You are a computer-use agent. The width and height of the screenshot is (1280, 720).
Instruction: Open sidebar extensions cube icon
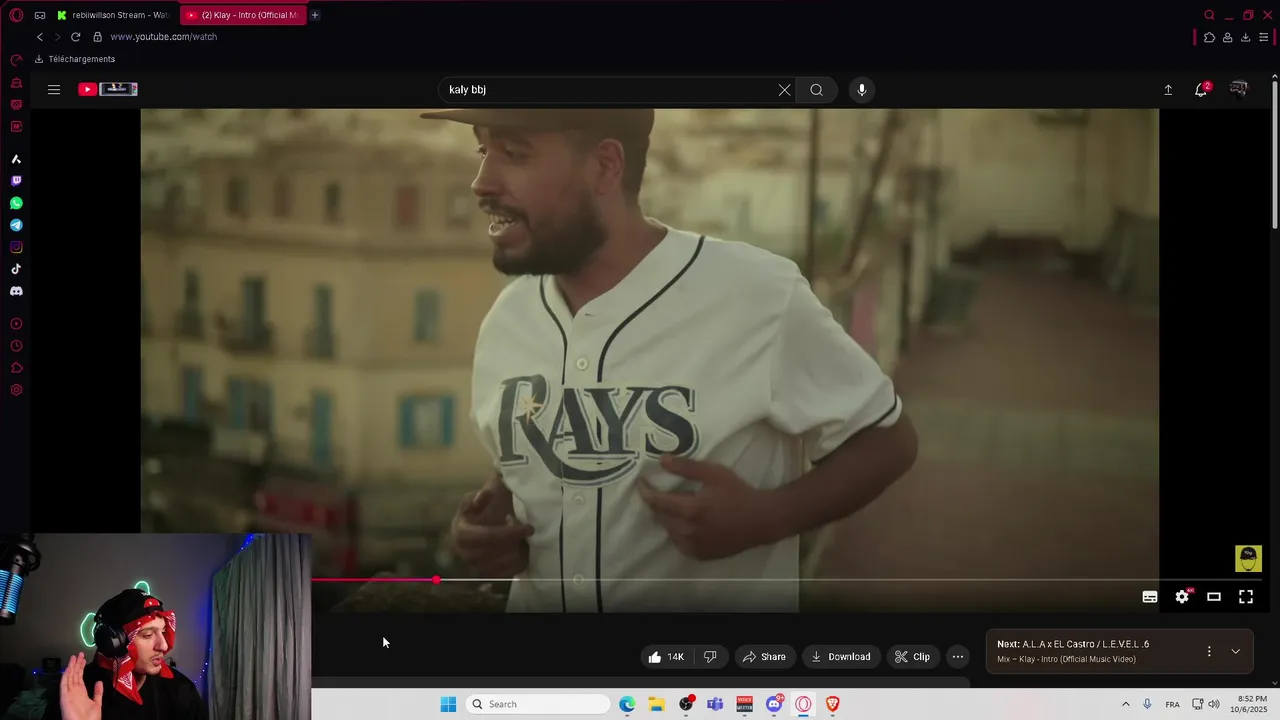16,368
